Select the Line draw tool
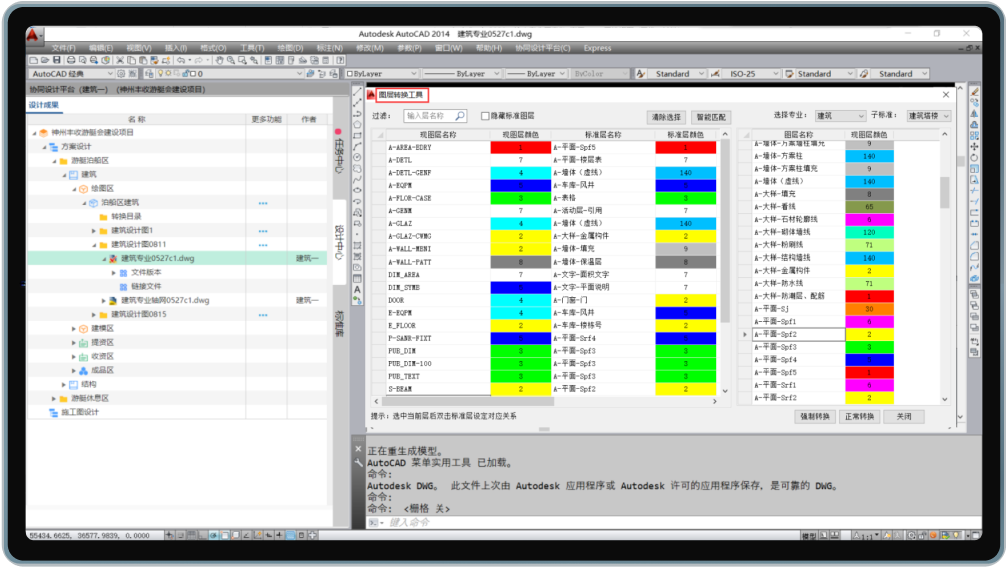The width and height of the screenshot is (1006, 567). click(x=357, y=91)
